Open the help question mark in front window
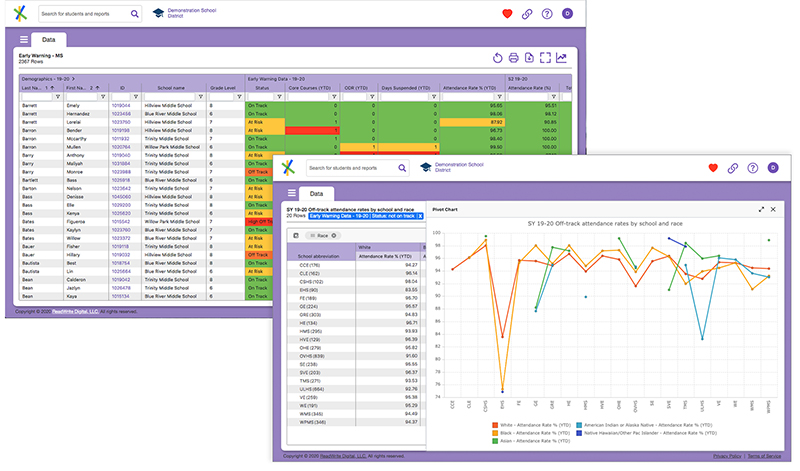The image size is (800, 471). coord(753,168)
